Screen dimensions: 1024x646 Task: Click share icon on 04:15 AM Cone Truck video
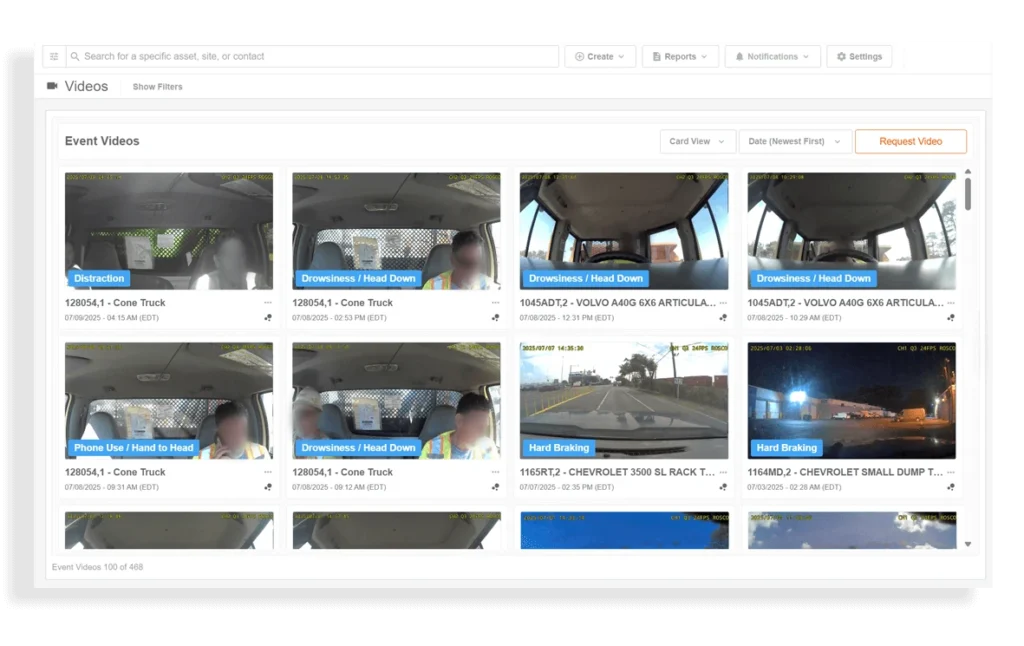coord(268,318)
